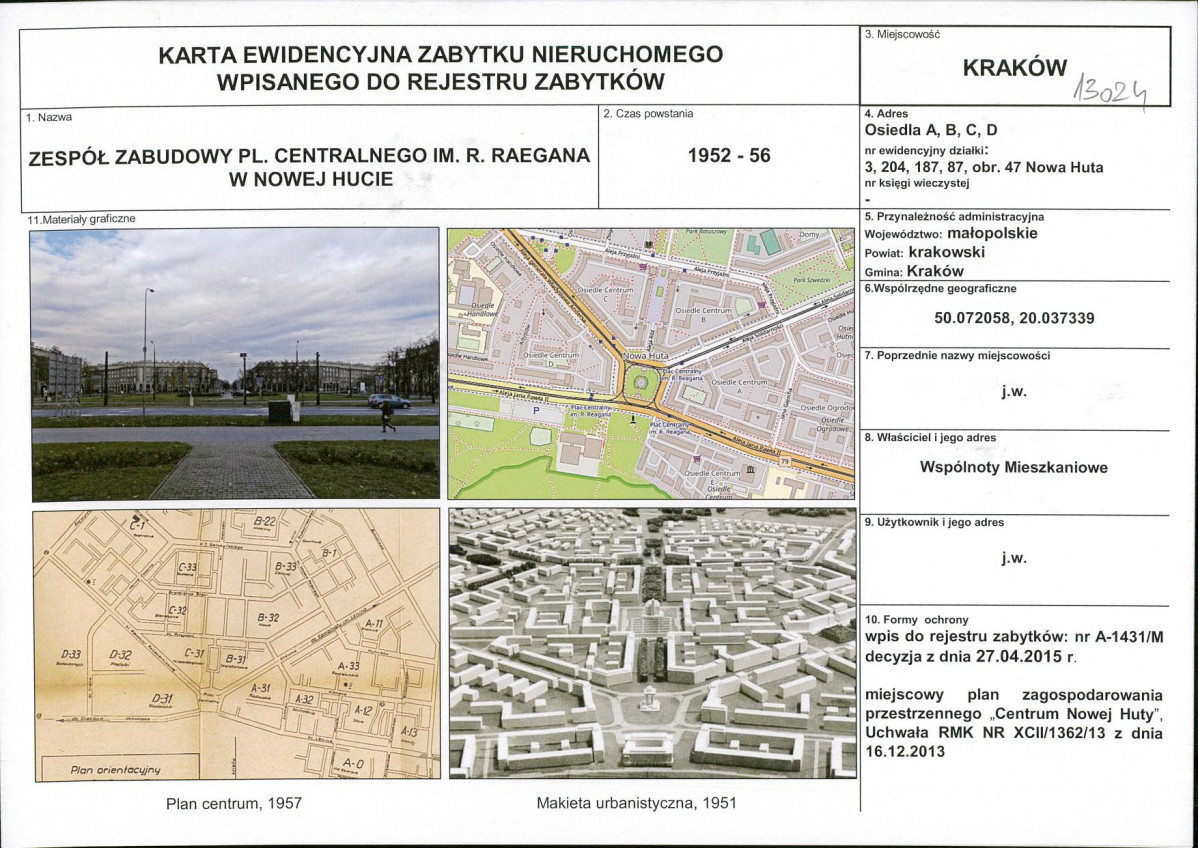Click block 'C-33' on the 1957 plan
1198x848 pixels.
pos(187,567)
